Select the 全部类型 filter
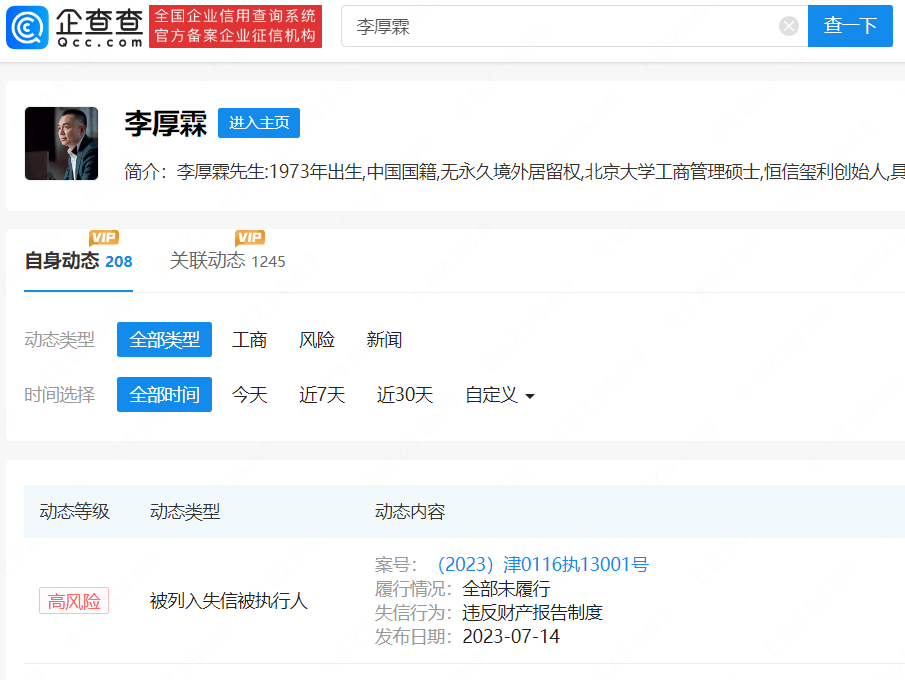This screenshot has height=680, width=905. click(x=164, y=340)
